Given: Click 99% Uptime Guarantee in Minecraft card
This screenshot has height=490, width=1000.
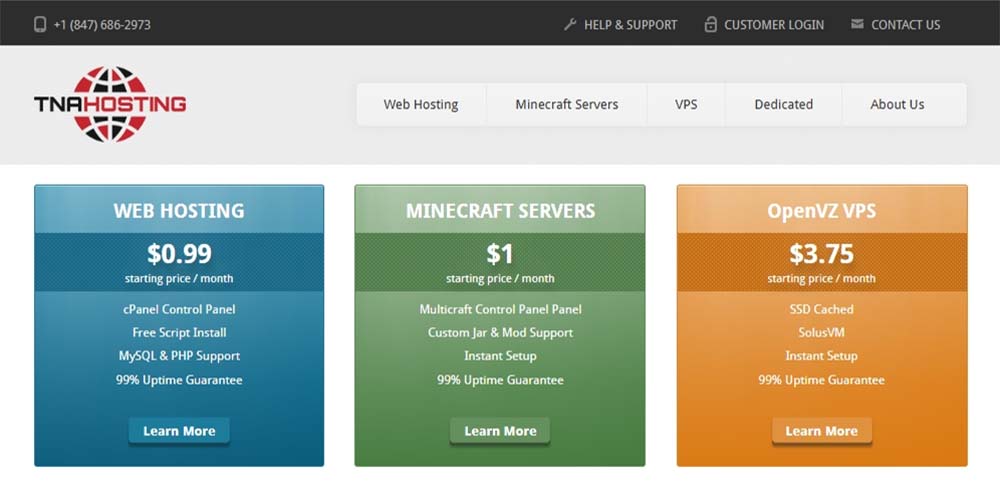Looking at the screenshot, I should tap(501, 380).
